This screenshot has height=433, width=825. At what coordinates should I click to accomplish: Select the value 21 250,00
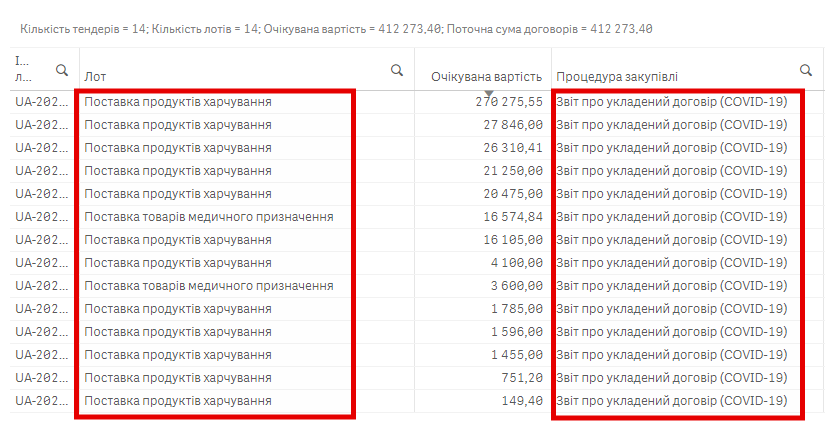513,171
